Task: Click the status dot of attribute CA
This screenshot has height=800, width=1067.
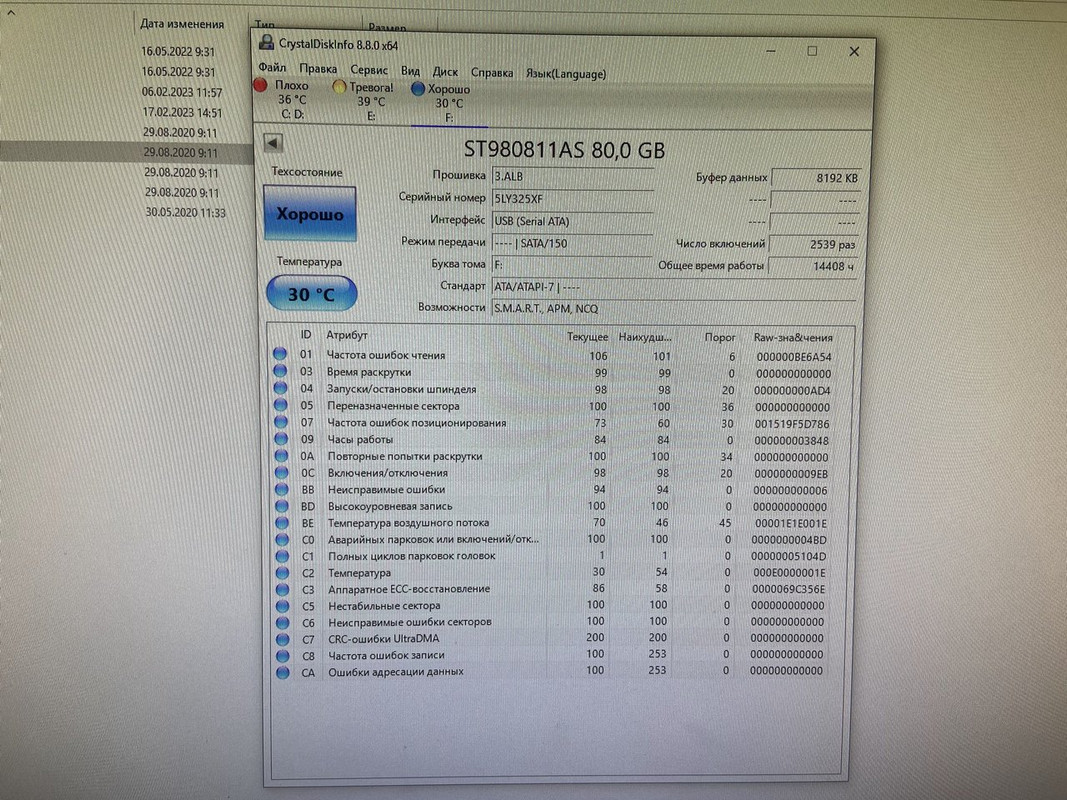Action: click(x=282, y=672)
